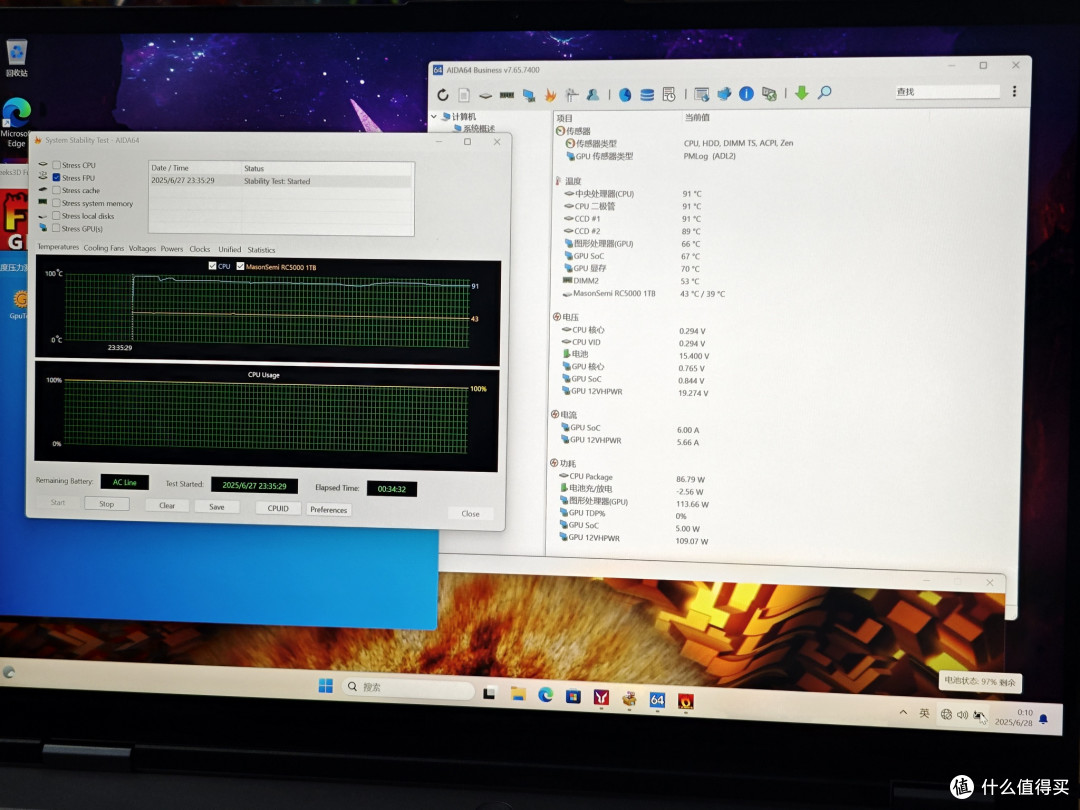Screen dimensions: 1080x810
Task: Click the blue pie chart icon in AIDA64 toolbar
Action: click(625, 94)
